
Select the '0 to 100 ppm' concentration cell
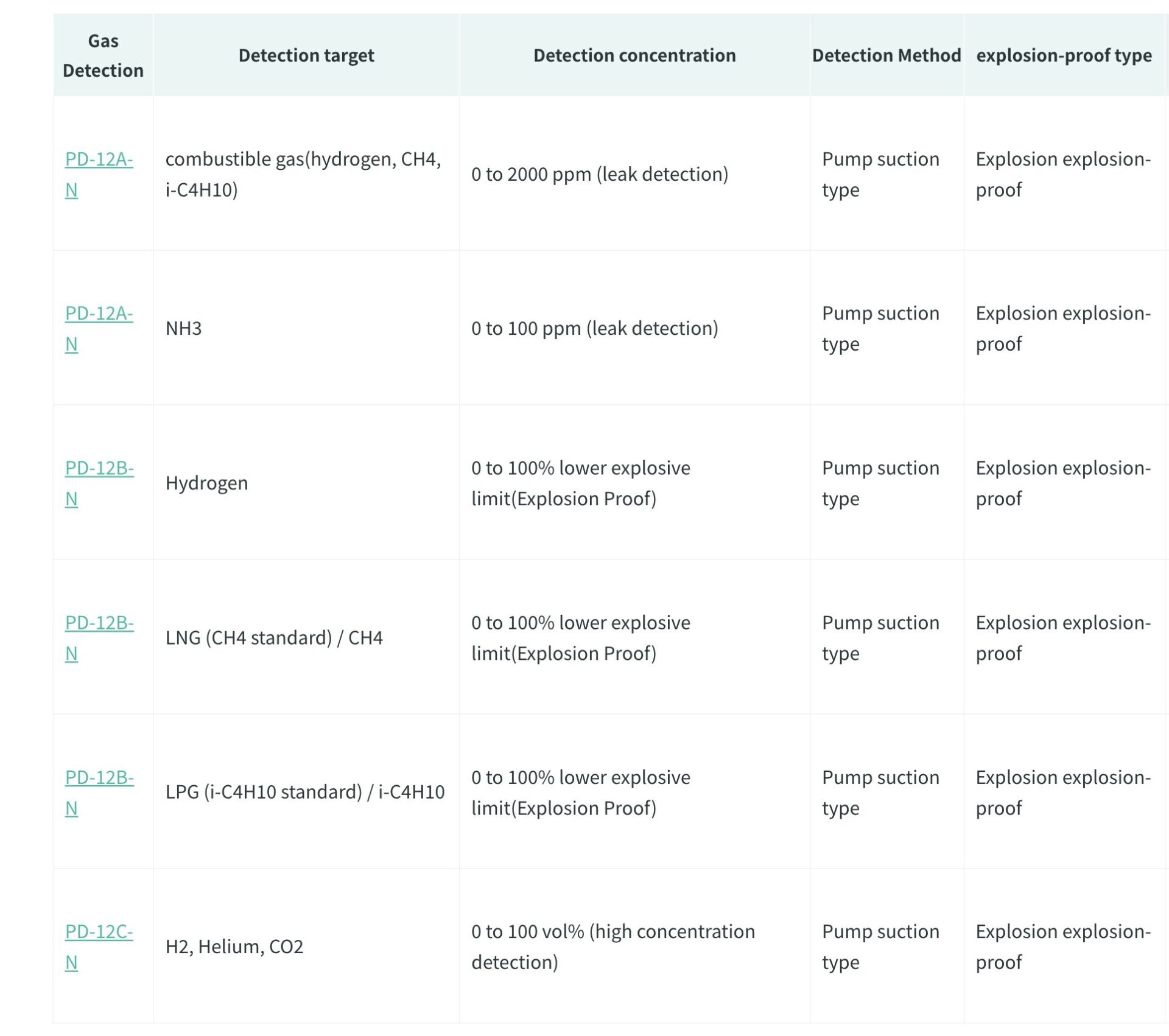coord(634,329)
